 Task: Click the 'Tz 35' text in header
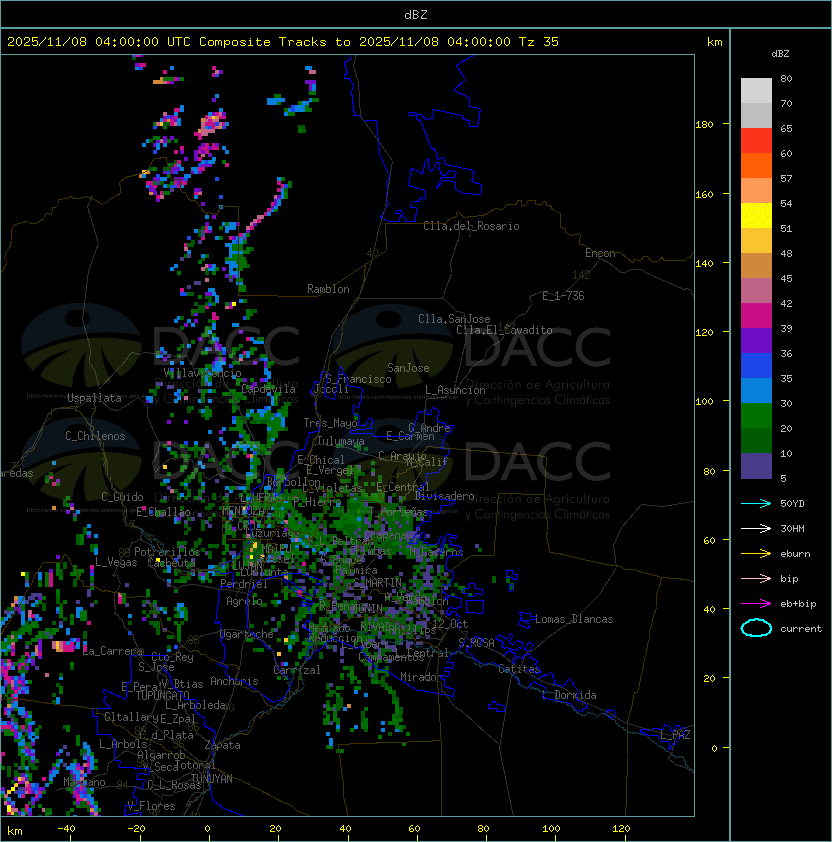tap(539, 42)
